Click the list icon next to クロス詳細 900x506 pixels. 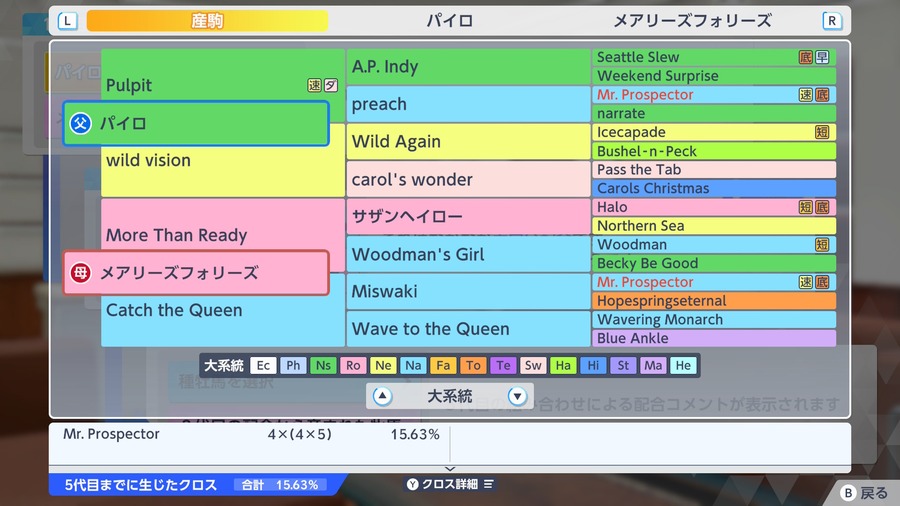pos(488,484)
